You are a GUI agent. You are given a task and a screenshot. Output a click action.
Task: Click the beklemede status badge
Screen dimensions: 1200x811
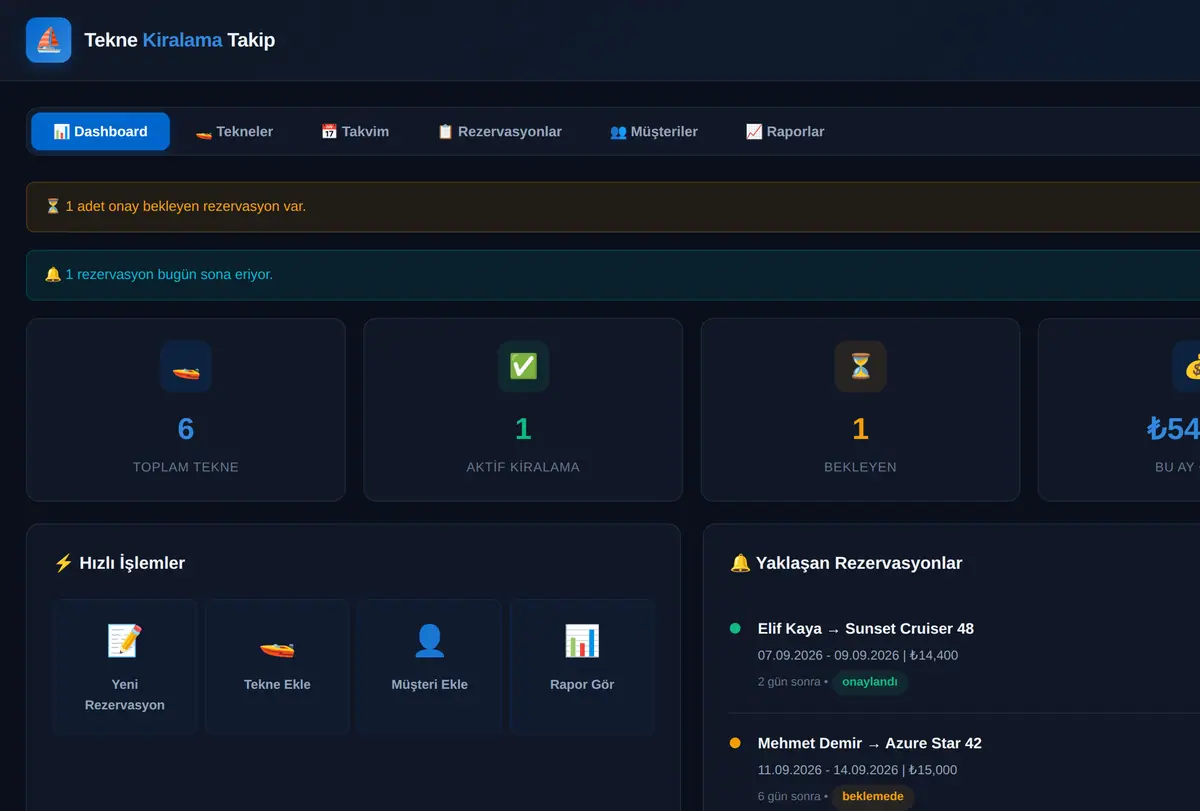click(x=873, y=797)
